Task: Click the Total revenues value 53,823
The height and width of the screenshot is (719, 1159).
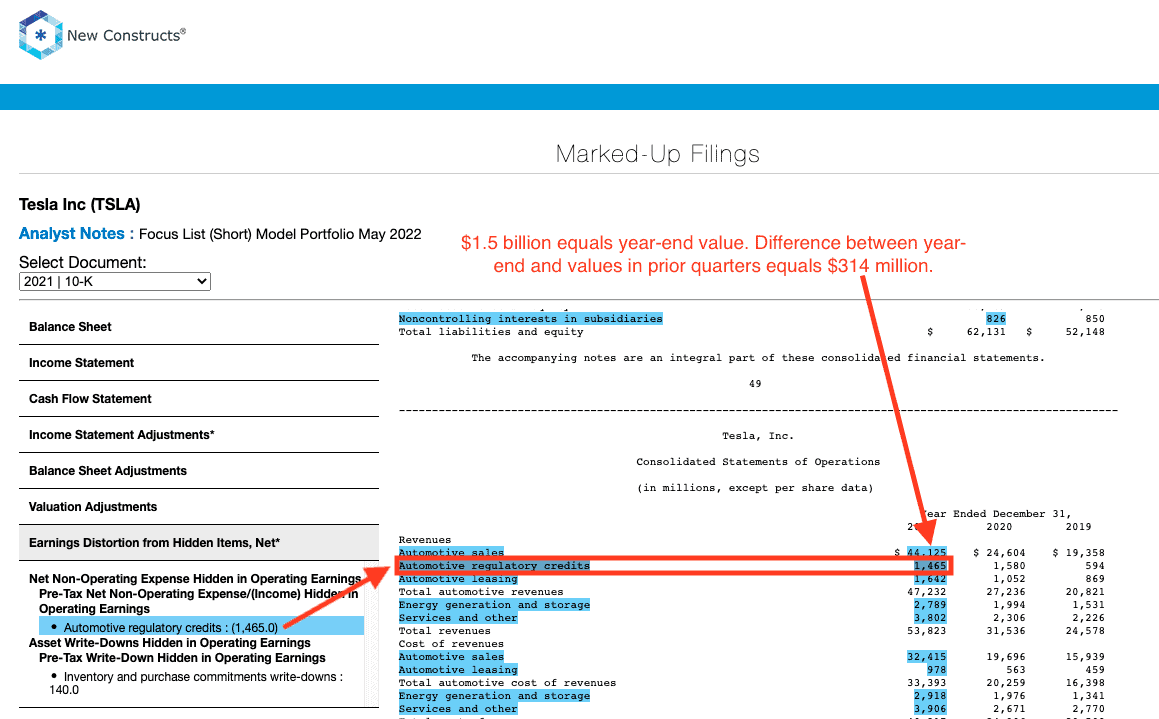Action: coord(927,631)
